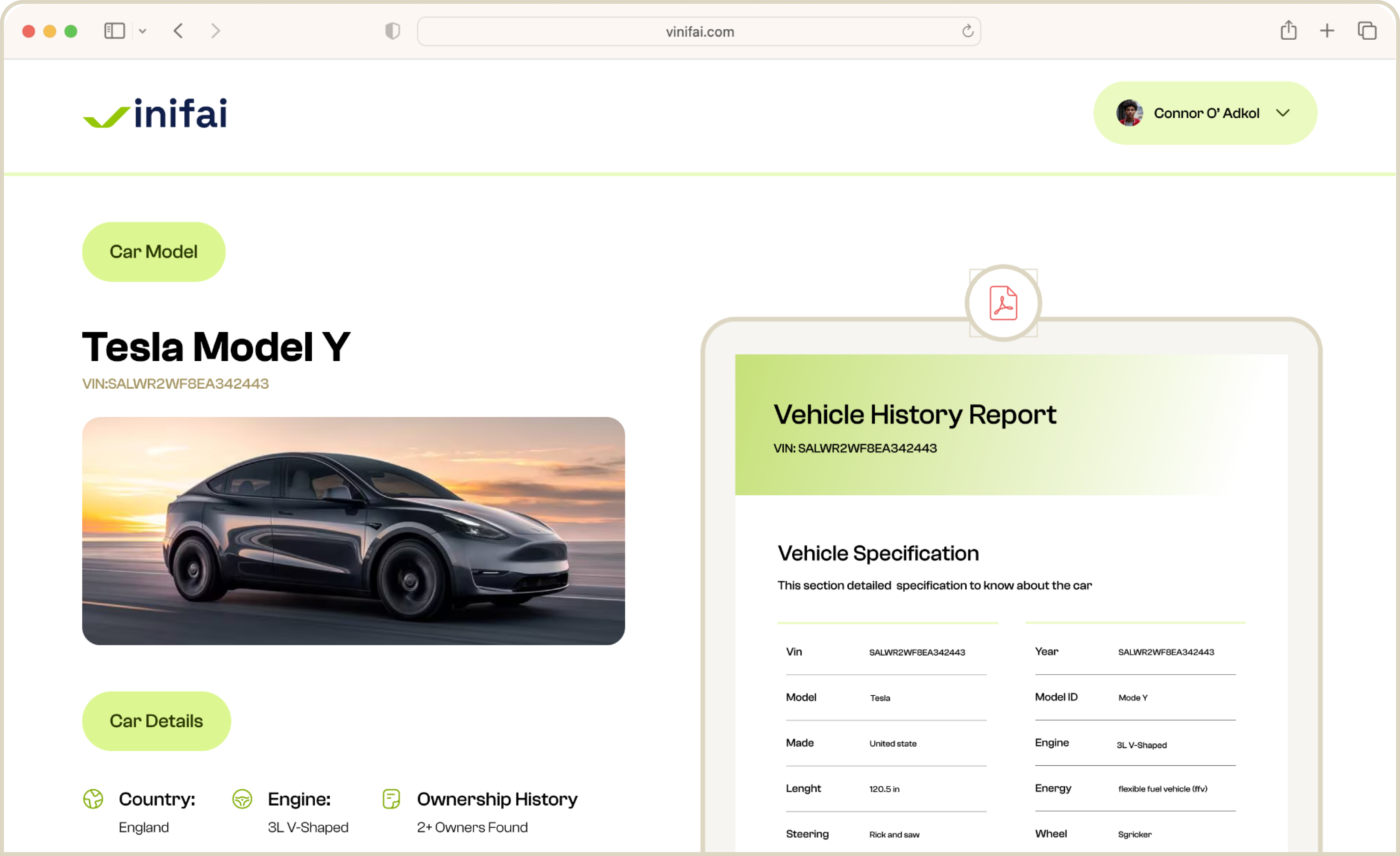Select the Tesla model value
1400x856 pixels.
pyautogui.click(x=880, y=698)
